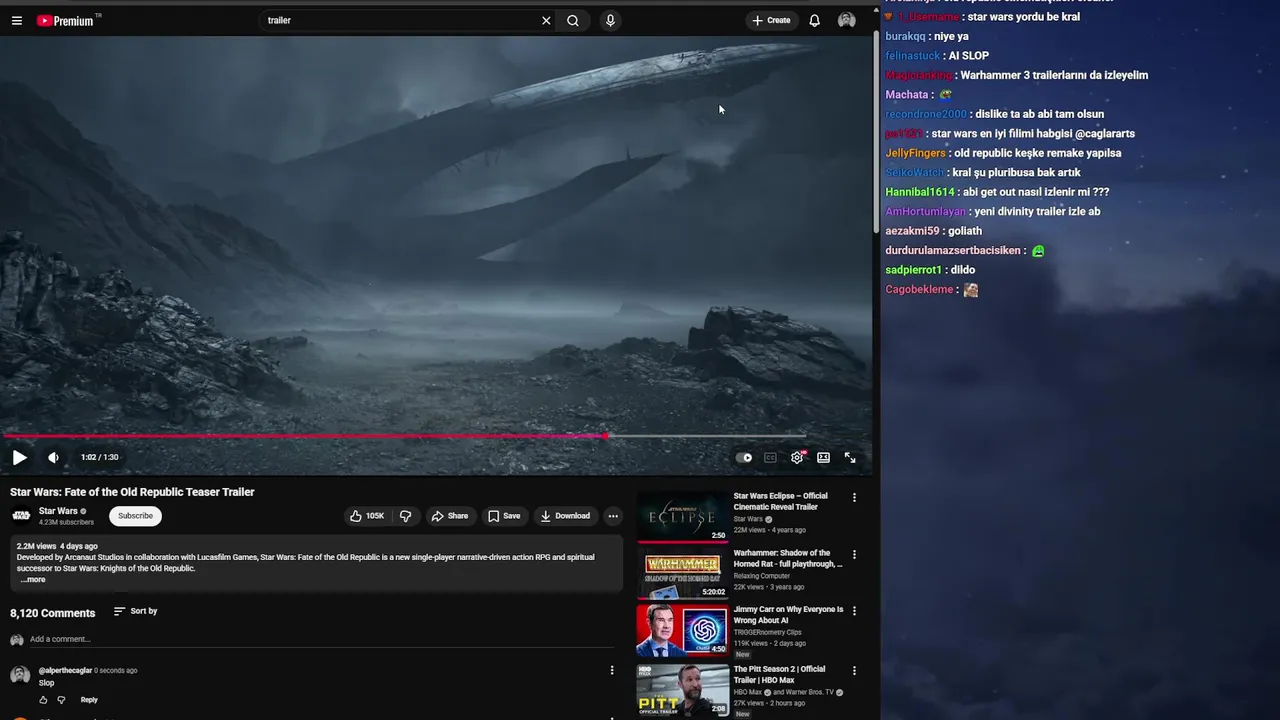Reply to the 'Slop' comment
This screenshot has width=1280, height=720.
pyautogui.click(x=89, y=700)
